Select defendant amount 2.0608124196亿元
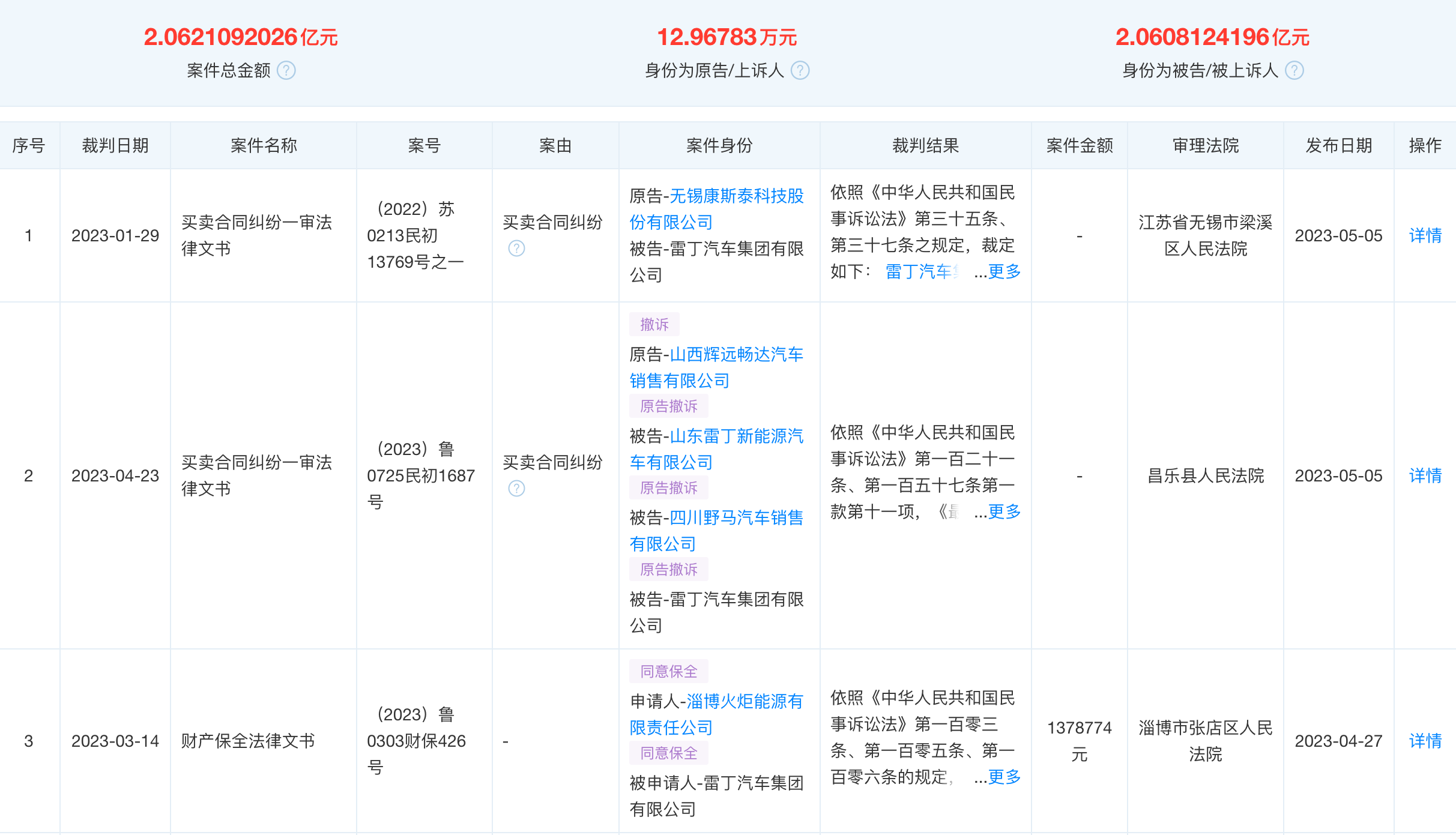This screenshot has width=1456, height=835. [1212, 37]
